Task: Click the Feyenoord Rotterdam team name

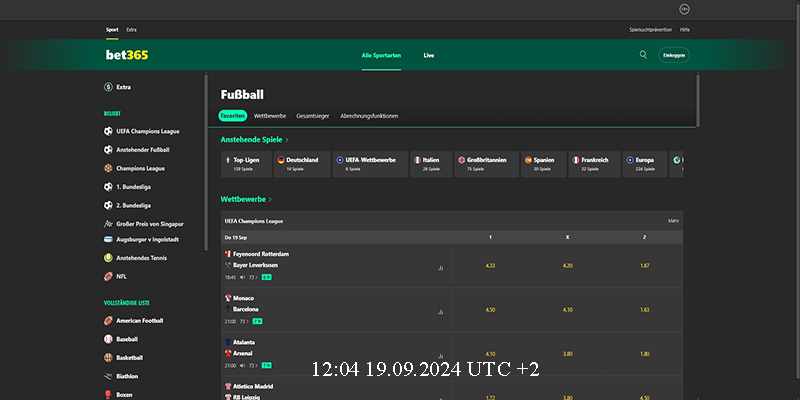Action: click(261, 254)
